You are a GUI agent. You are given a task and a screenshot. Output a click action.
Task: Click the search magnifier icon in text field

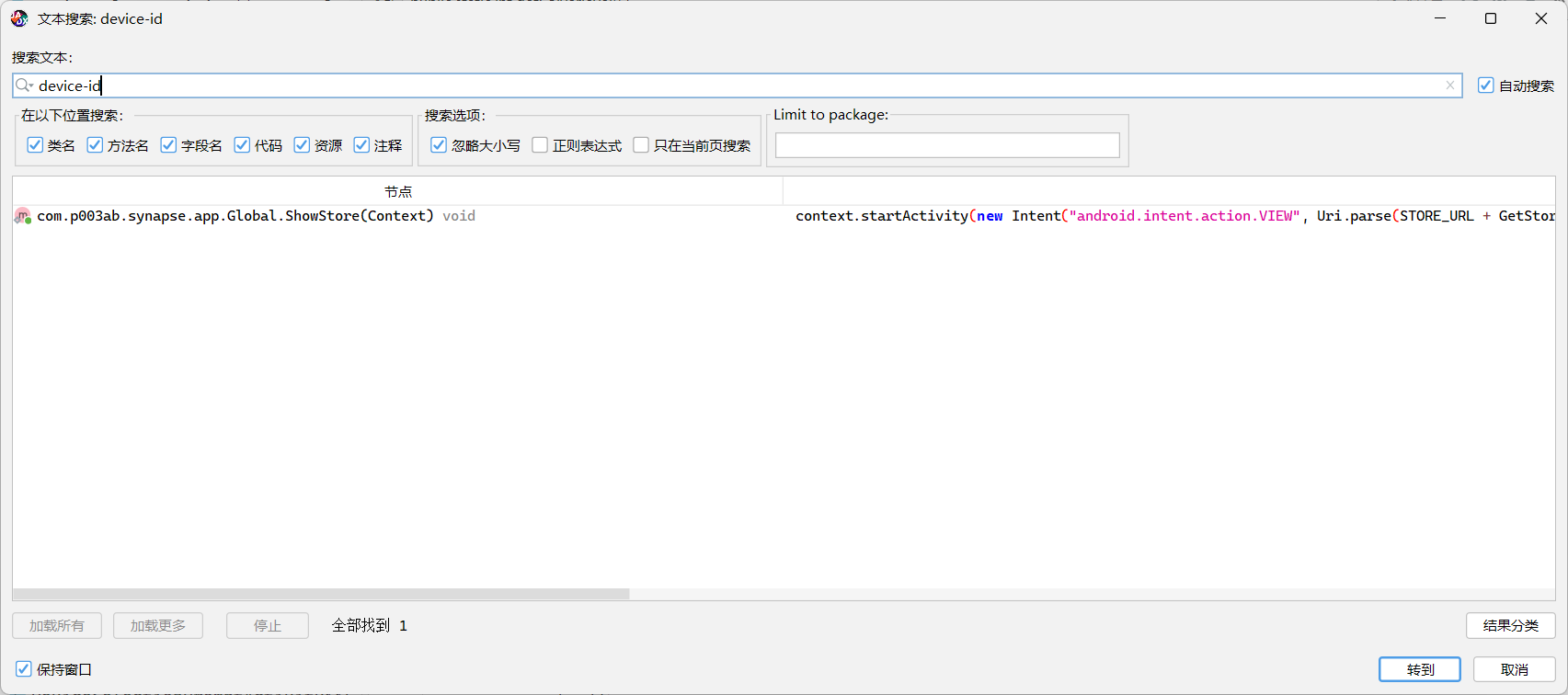pyautogui.click(x=24, y=85)
